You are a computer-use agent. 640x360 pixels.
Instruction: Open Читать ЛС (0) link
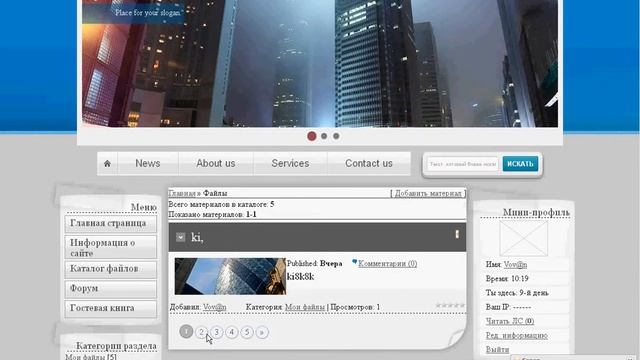tap(510, 321)
